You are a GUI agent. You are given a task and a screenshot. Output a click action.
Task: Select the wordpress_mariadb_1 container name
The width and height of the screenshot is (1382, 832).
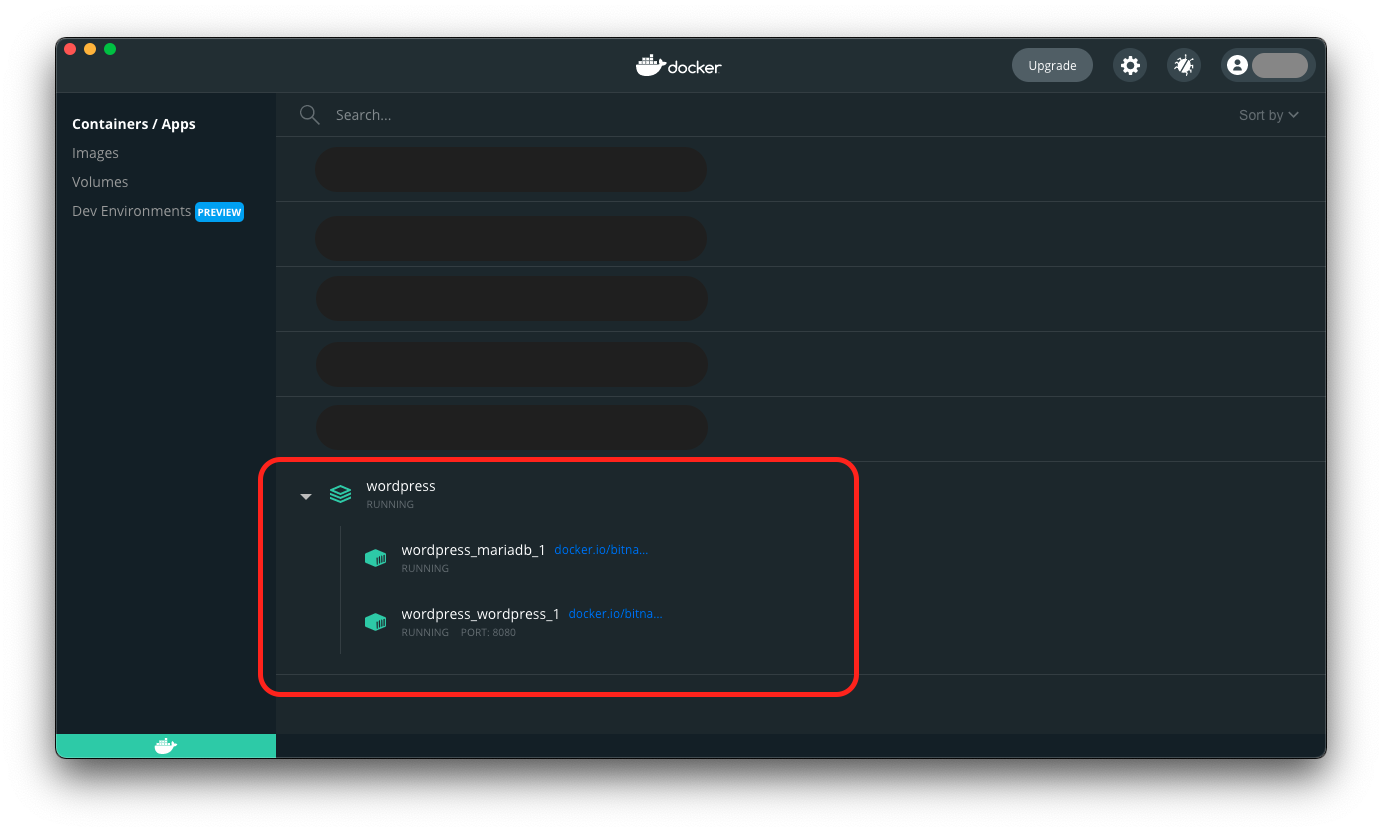click(473, 550)
